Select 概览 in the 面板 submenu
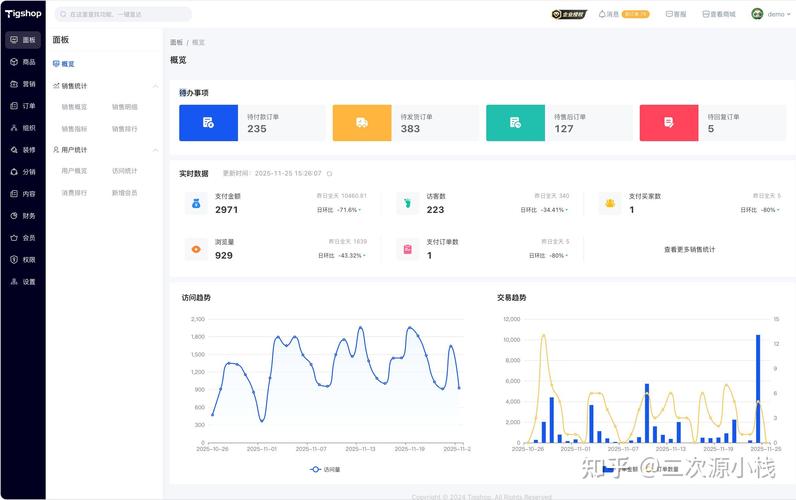Screen dimensions: 796x500 point(64,64)
